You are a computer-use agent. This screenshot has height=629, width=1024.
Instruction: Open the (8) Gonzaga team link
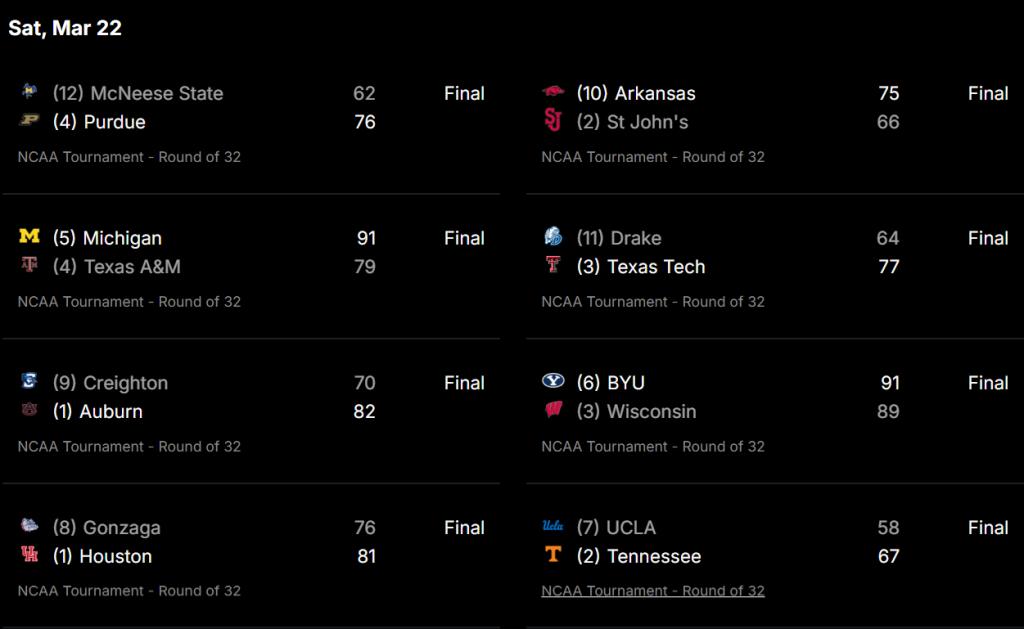click(107, 527)
